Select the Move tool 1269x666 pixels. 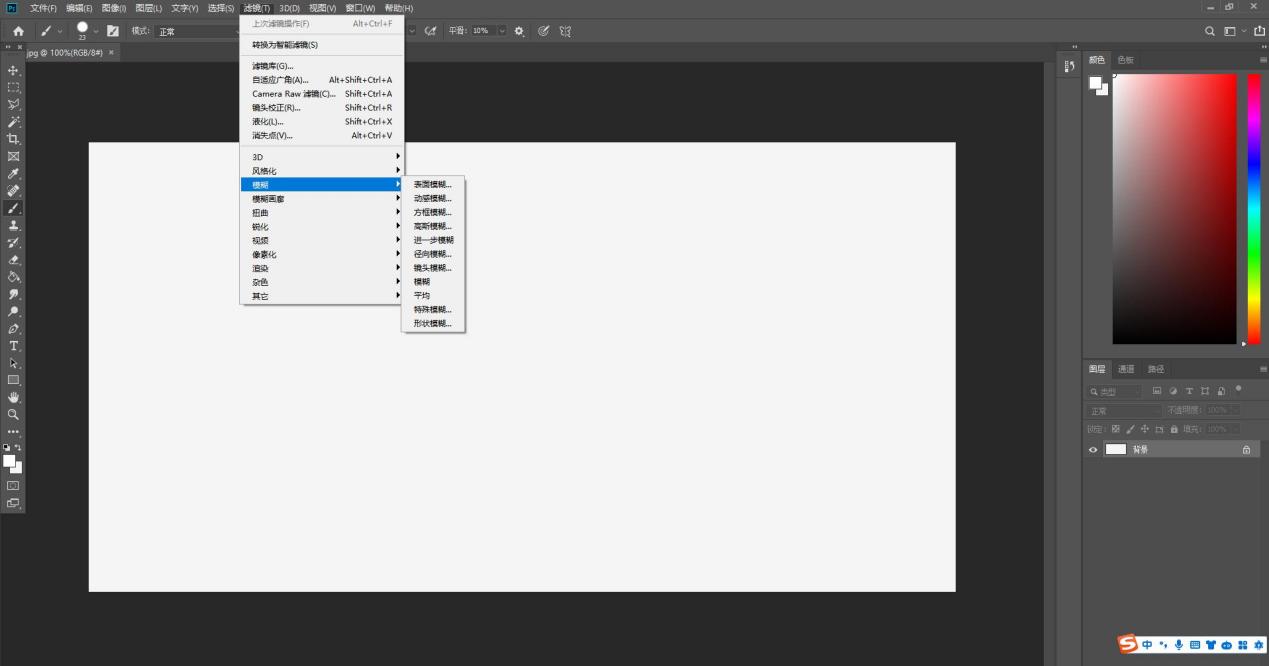point(14,70)
